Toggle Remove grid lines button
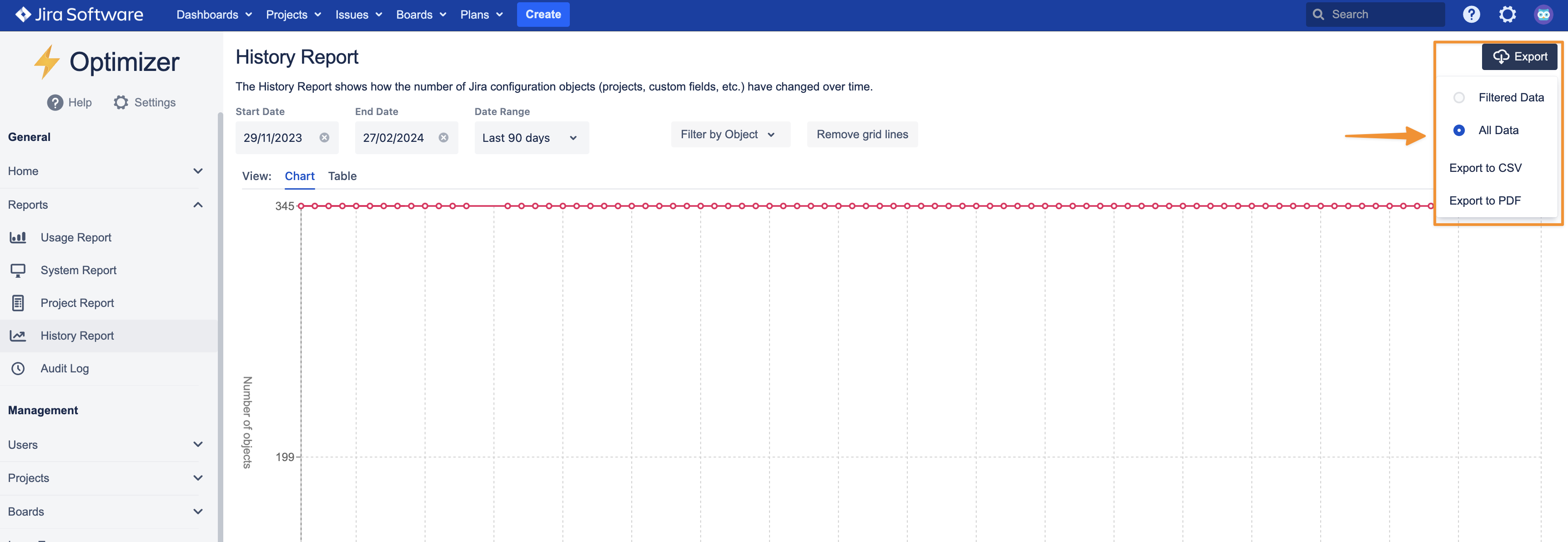The height and width of the screenshot is (542, 1568). click(862, 135)
